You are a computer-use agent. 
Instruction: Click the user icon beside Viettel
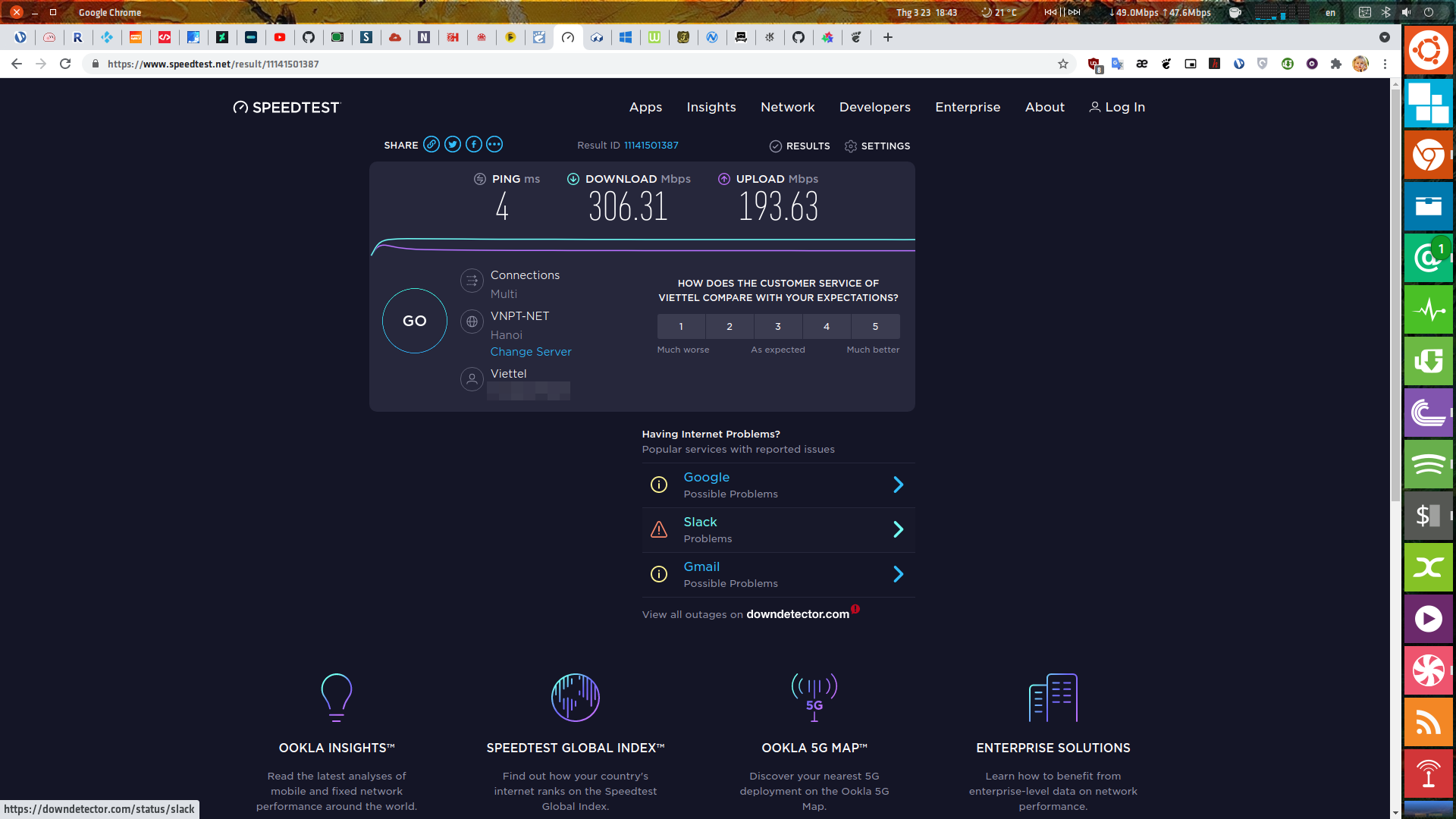[472, 379]
